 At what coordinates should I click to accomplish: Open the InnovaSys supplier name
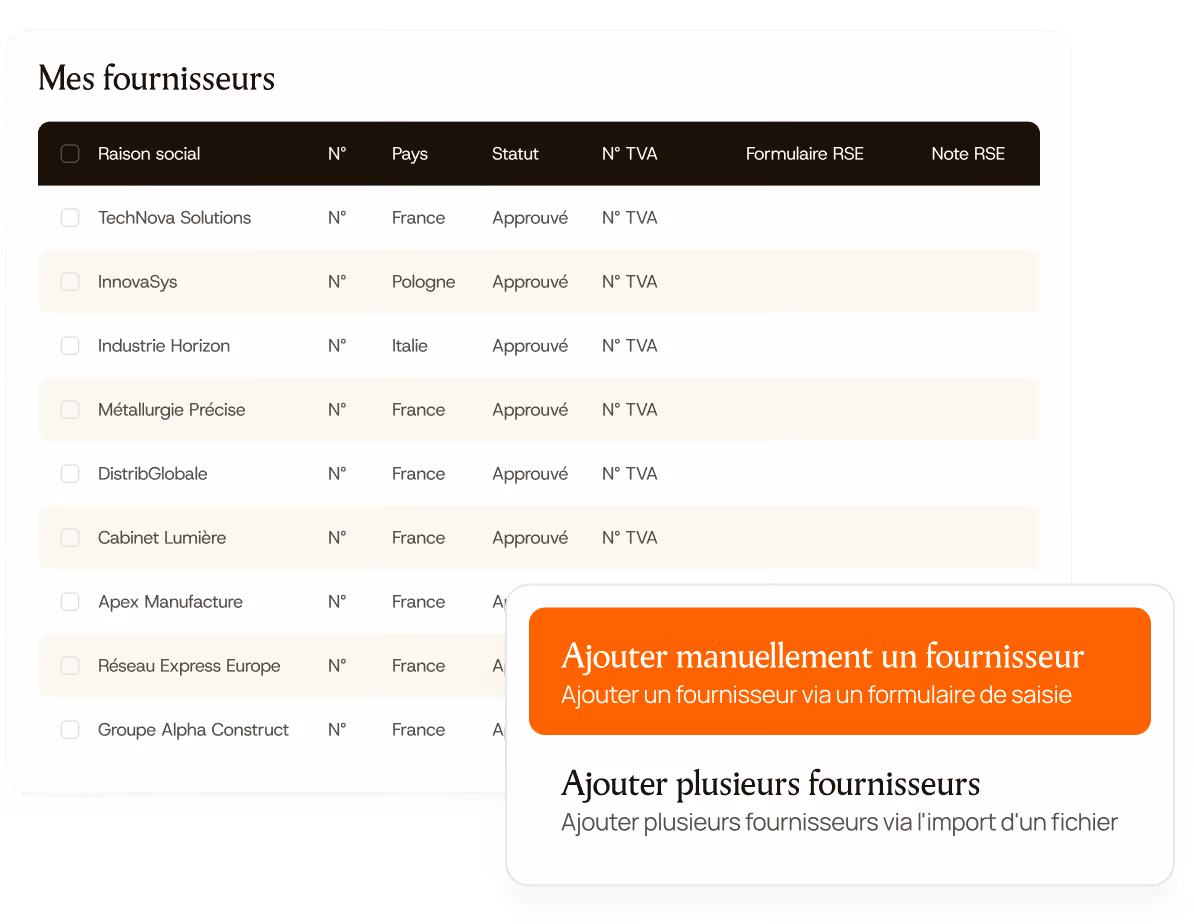[x=138, y=283]
